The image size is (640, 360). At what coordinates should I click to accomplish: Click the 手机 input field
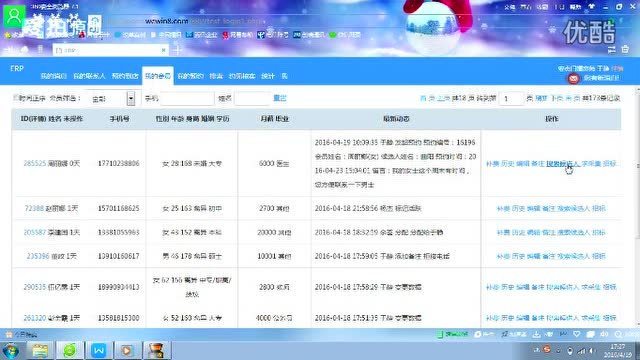(x=187, y=98)
